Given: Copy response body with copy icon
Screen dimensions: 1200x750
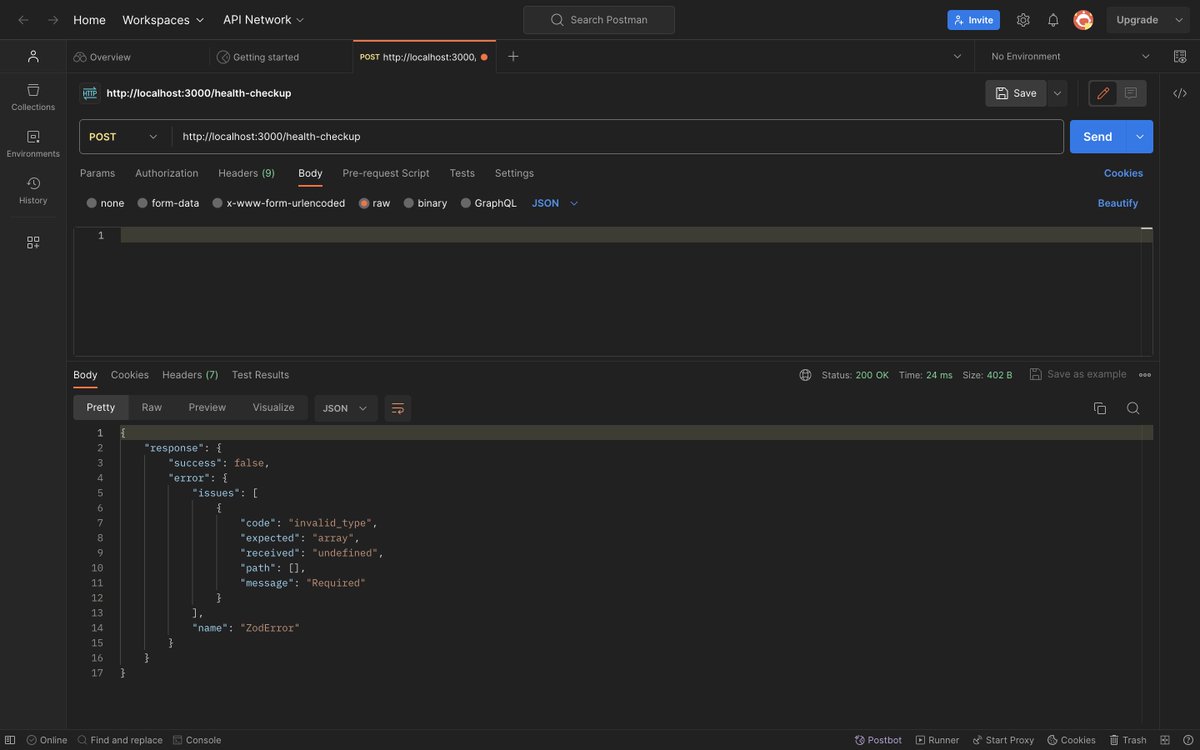Looking at the screenshot, I should pyautogui.click(x=1100, y=408).
